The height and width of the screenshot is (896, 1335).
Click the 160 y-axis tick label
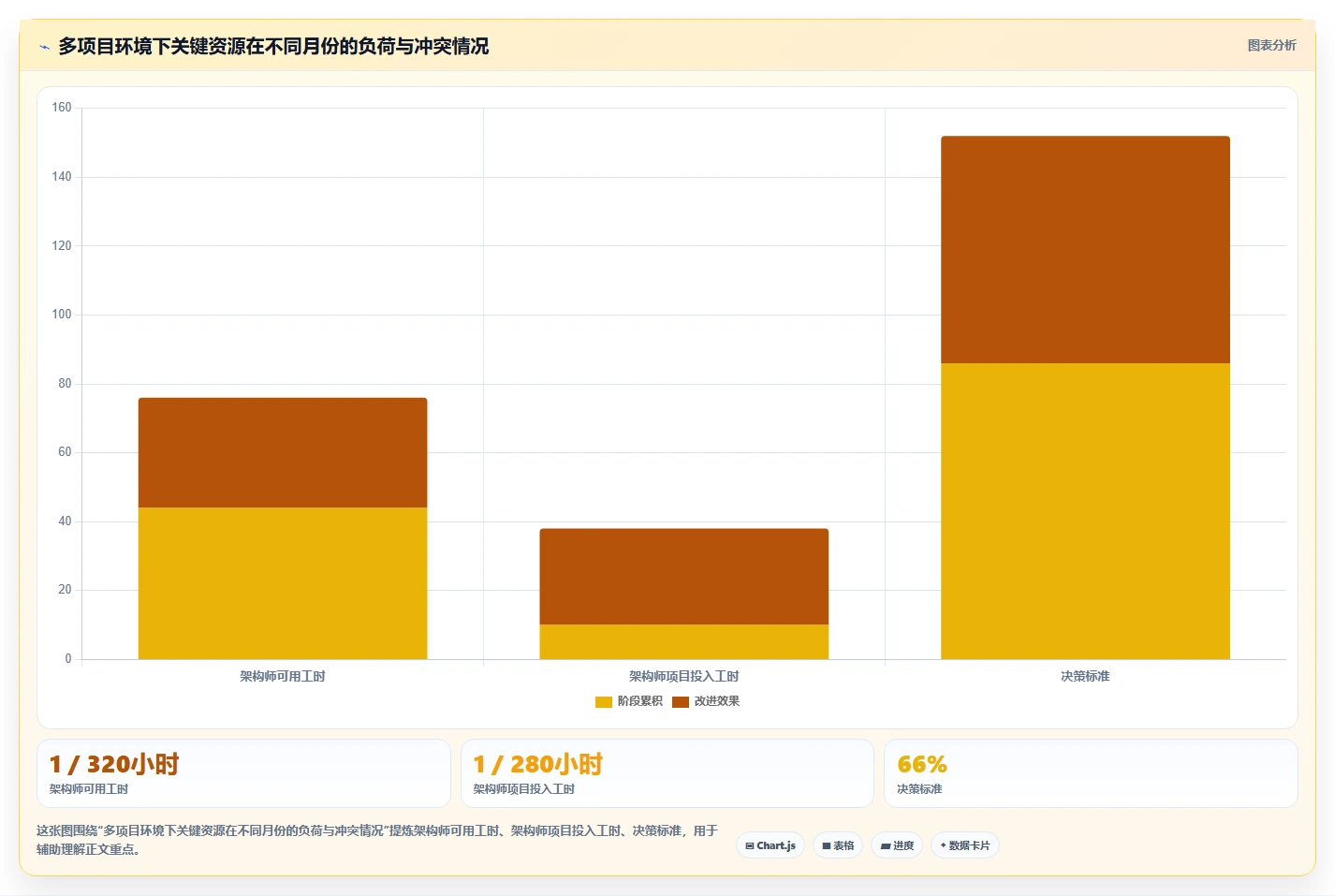[x=62, y=108]
